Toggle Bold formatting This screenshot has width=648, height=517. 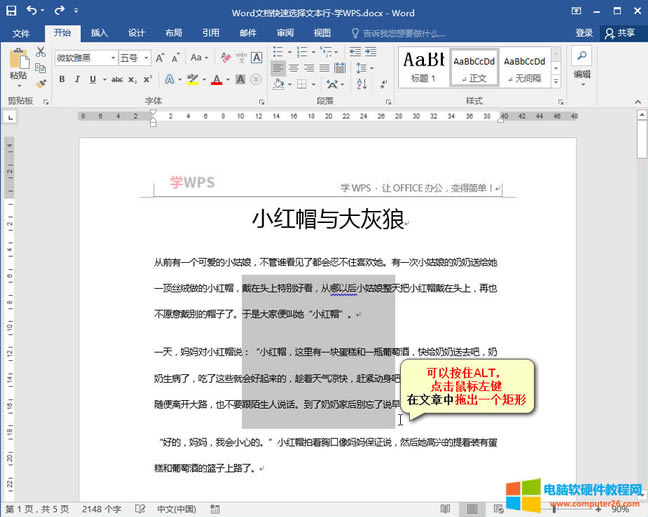coord(61,80)
